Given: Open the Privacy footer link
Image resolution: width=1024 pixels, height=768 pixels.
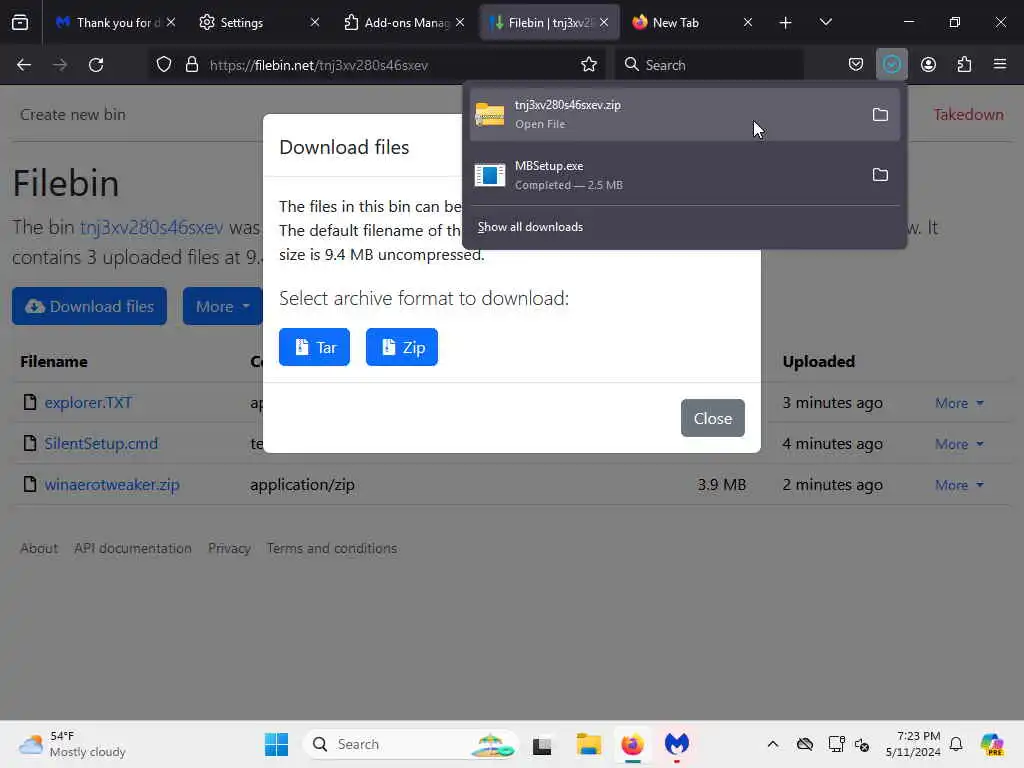Looking at the screenshot, I should pos(229,548).
